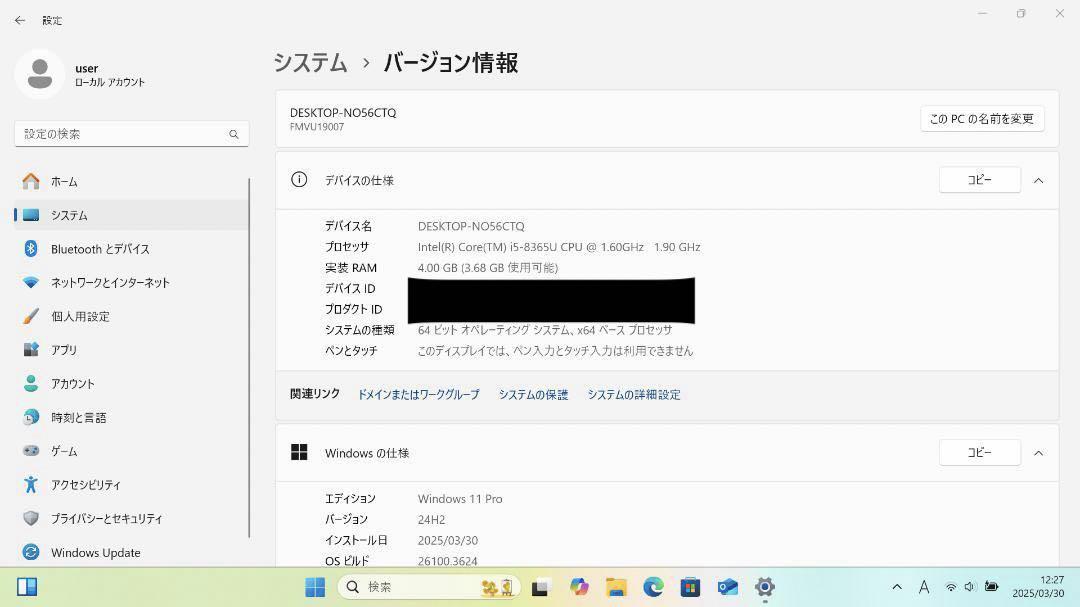The height and width of the screenshot is (607, 1080).
Task: Select システム in the sidebar
Action: (131, 215)
